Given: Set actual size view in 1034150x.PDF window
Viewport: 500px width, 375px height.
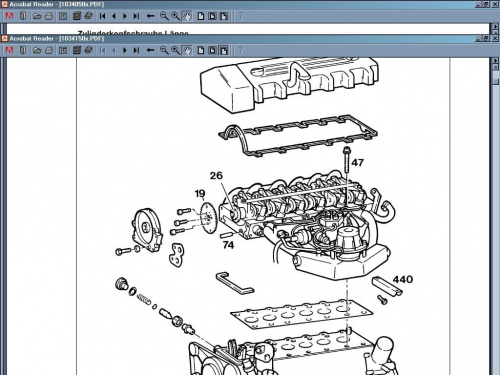Looking at the screenshot, I should [x=201, y=50].
